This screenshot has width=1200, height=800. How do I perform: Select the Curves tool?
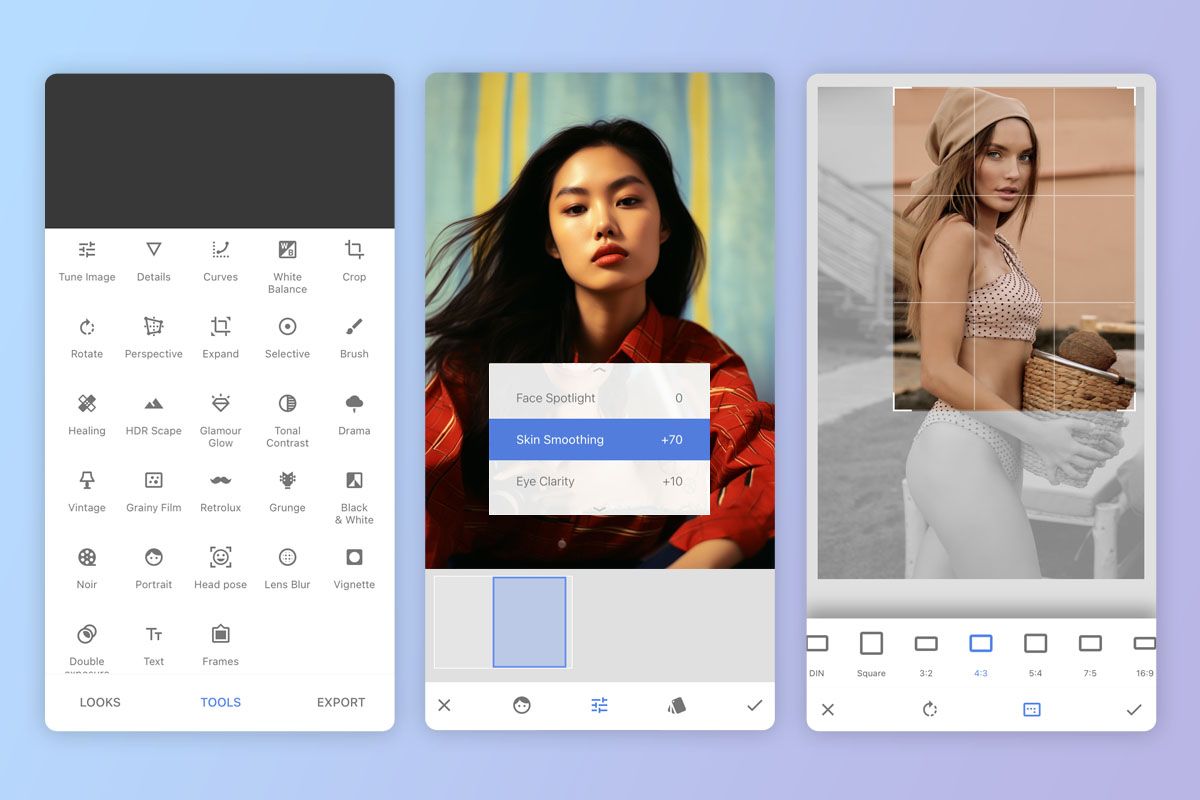[x=220, y=260]
